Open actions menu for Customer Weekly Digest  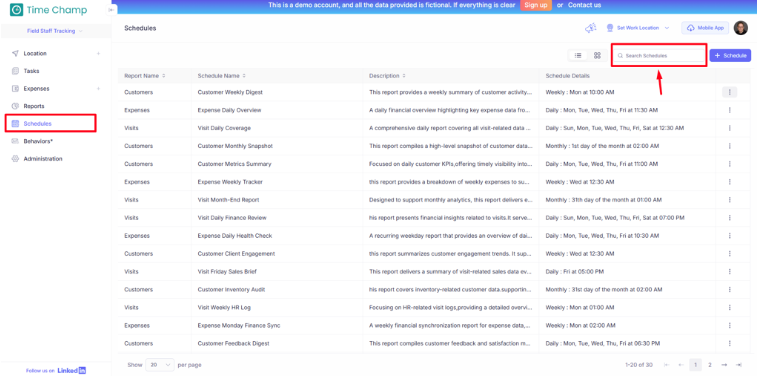tap(729, 92)
